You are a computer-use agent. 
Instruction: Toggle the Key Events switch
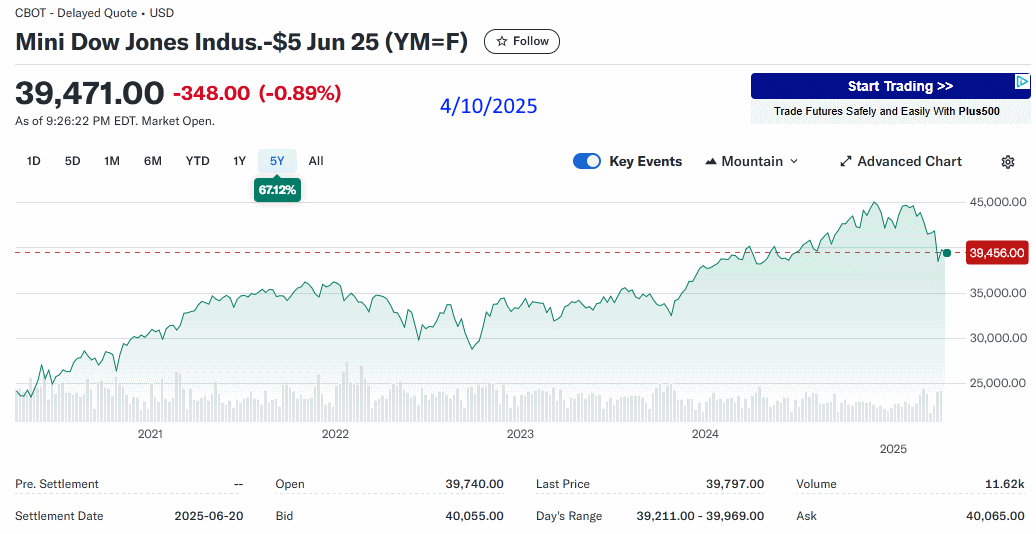point(587,161)
